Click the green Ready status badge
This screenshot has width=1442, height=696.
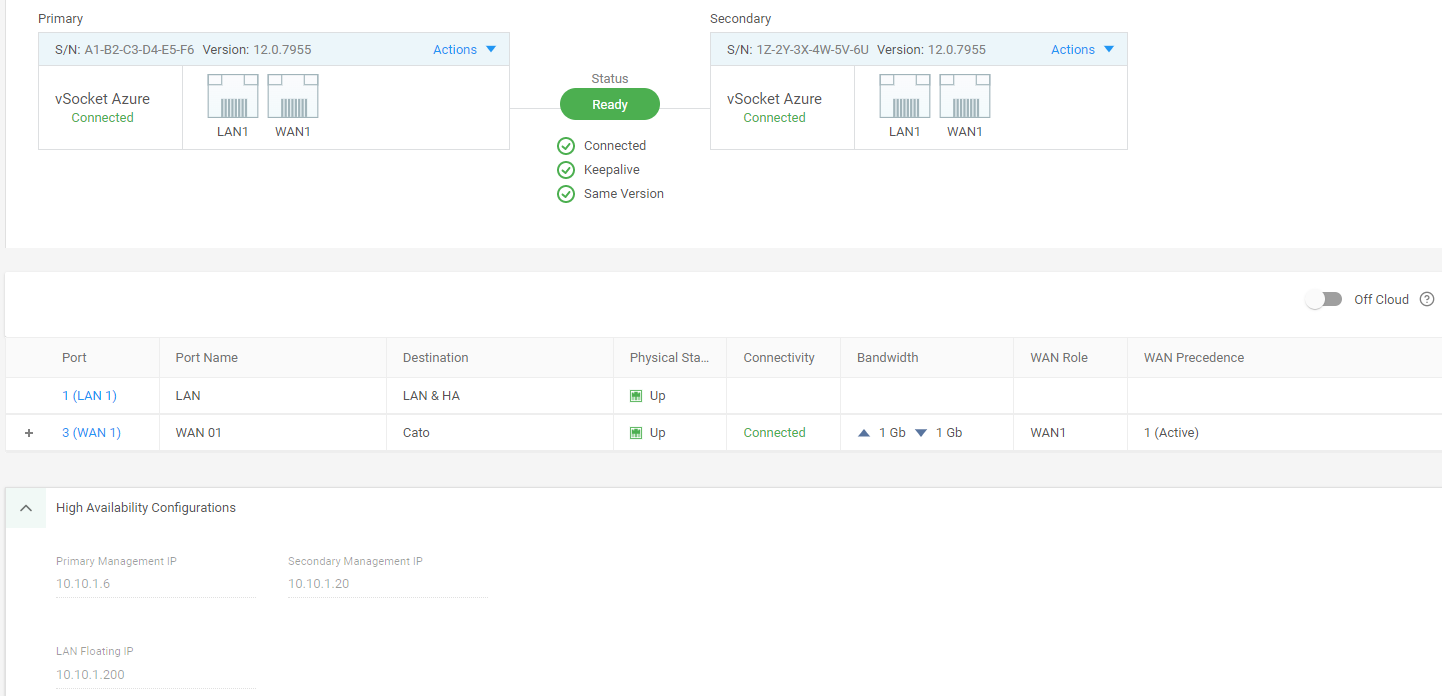609,104
